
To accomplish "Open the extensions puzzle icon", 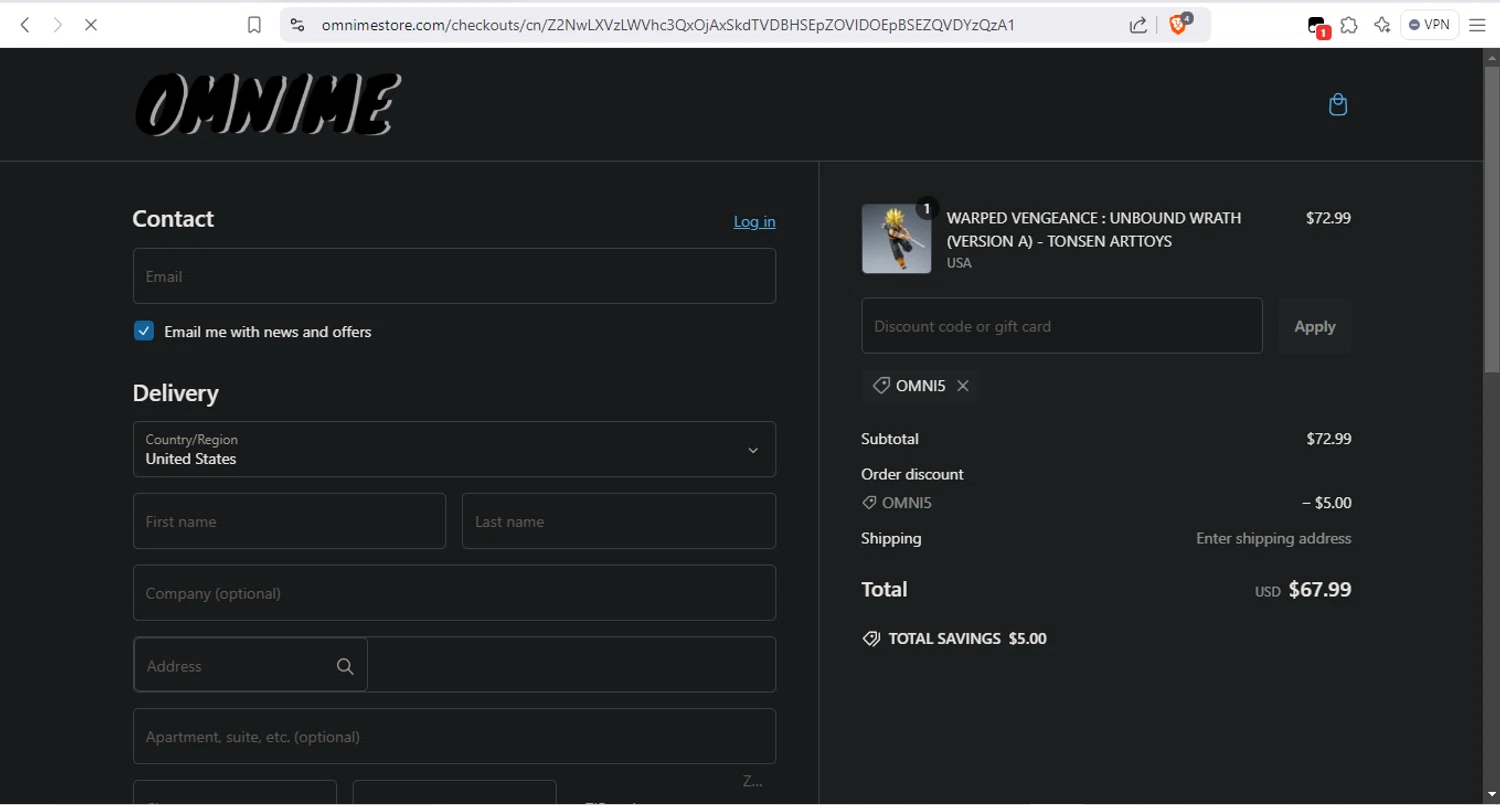I will click(1349, 25).
